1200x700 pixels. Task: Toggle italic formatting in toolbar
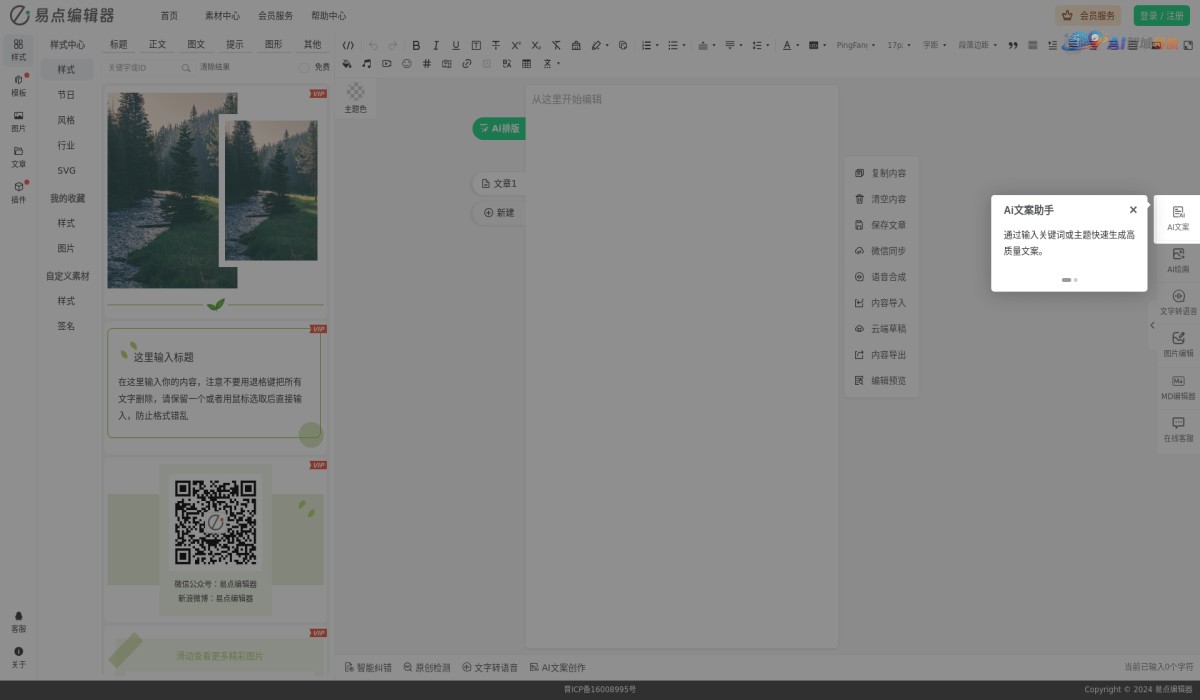coord(436,45)
